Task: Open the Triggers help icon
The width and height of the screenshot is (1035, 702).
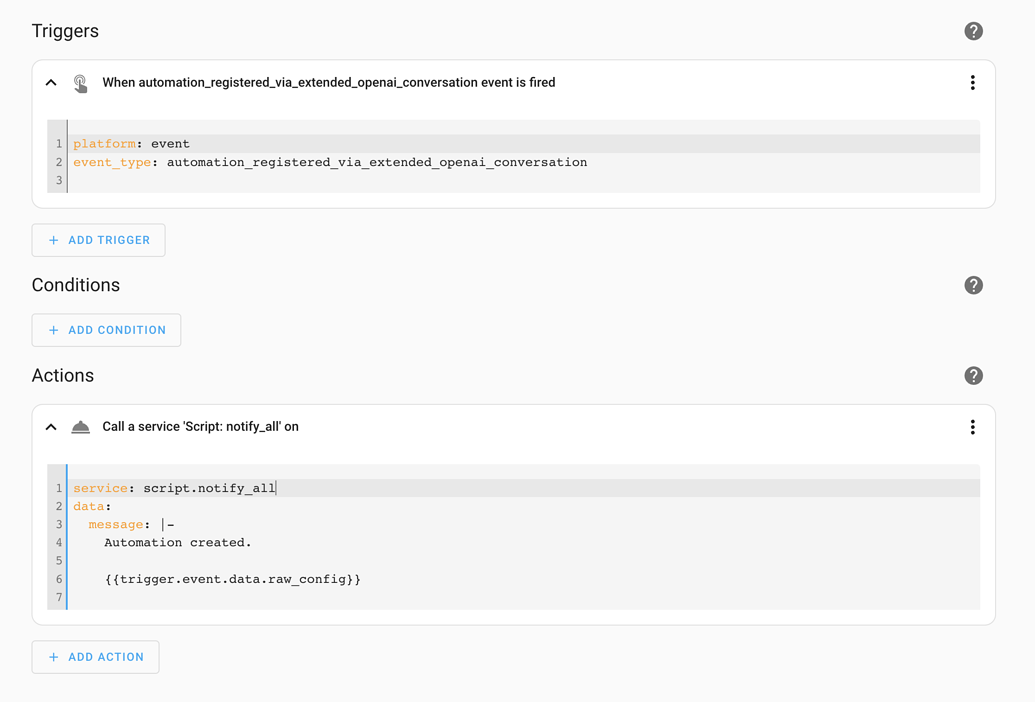Action: click(x=973, y=31)
